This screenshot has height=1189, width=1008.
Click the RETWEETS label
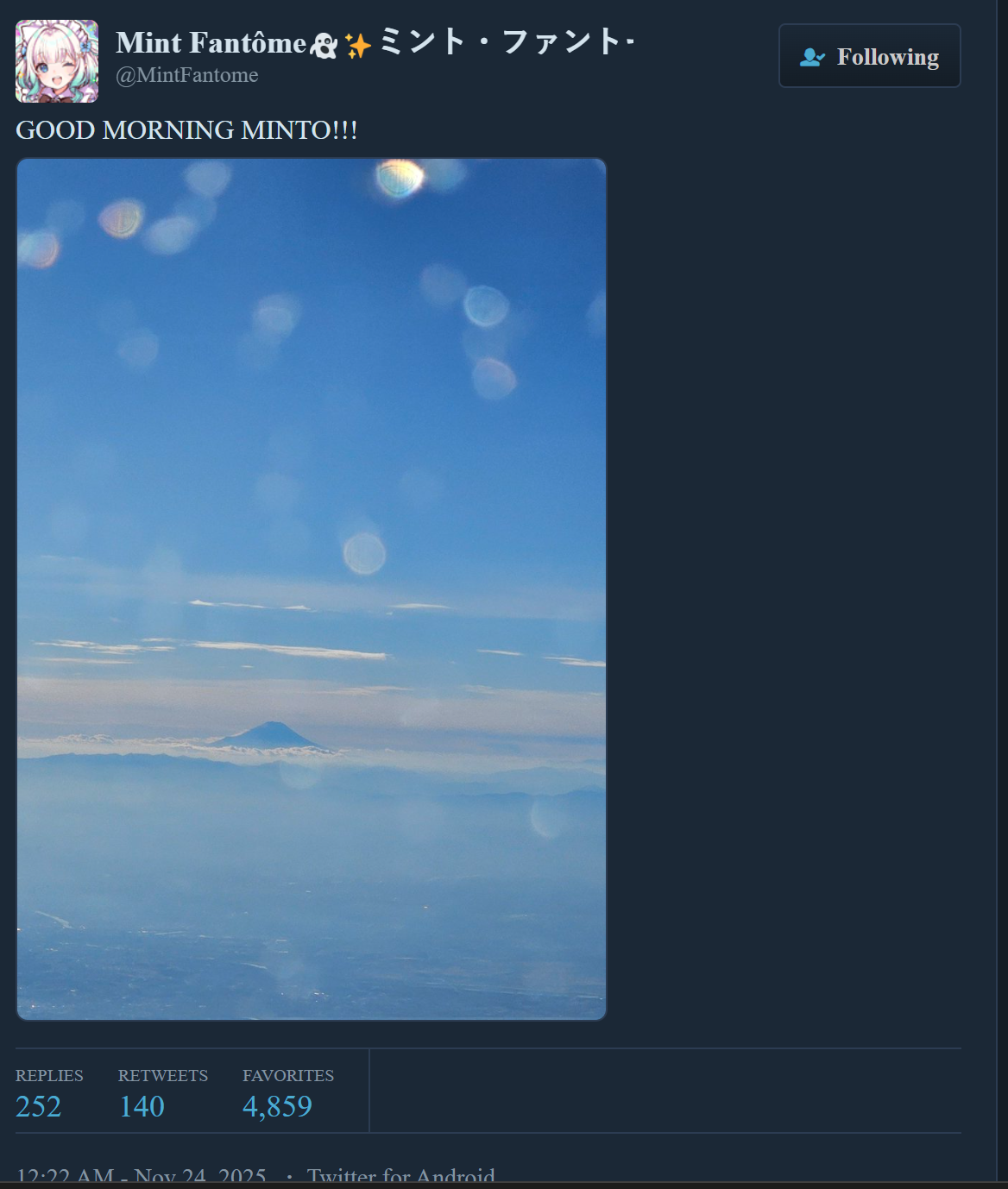click(163, 1076)
